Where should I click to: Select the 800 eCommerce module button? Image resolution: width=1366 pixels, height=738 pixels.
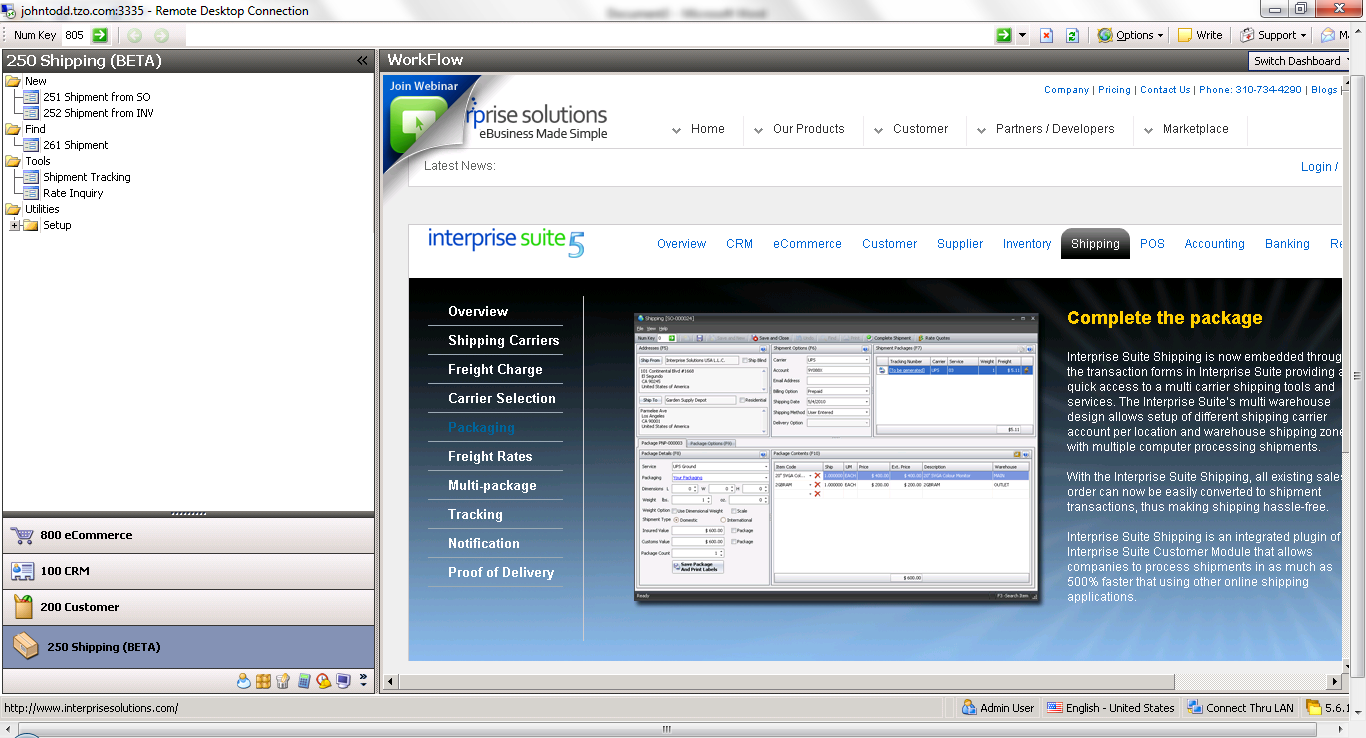pos(189,535)
